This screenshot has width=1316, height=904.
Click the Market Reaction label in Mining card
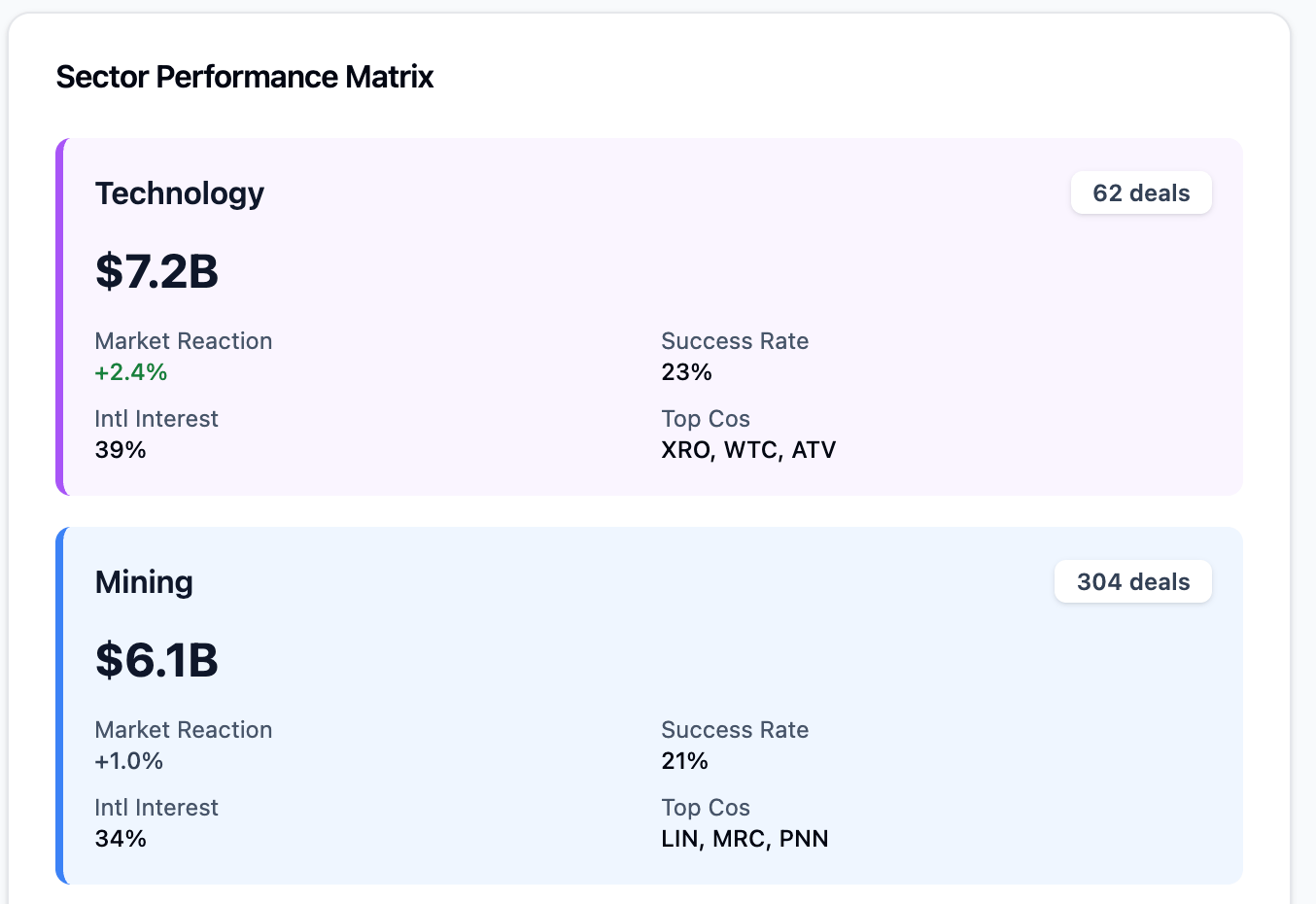pos(184,730)
